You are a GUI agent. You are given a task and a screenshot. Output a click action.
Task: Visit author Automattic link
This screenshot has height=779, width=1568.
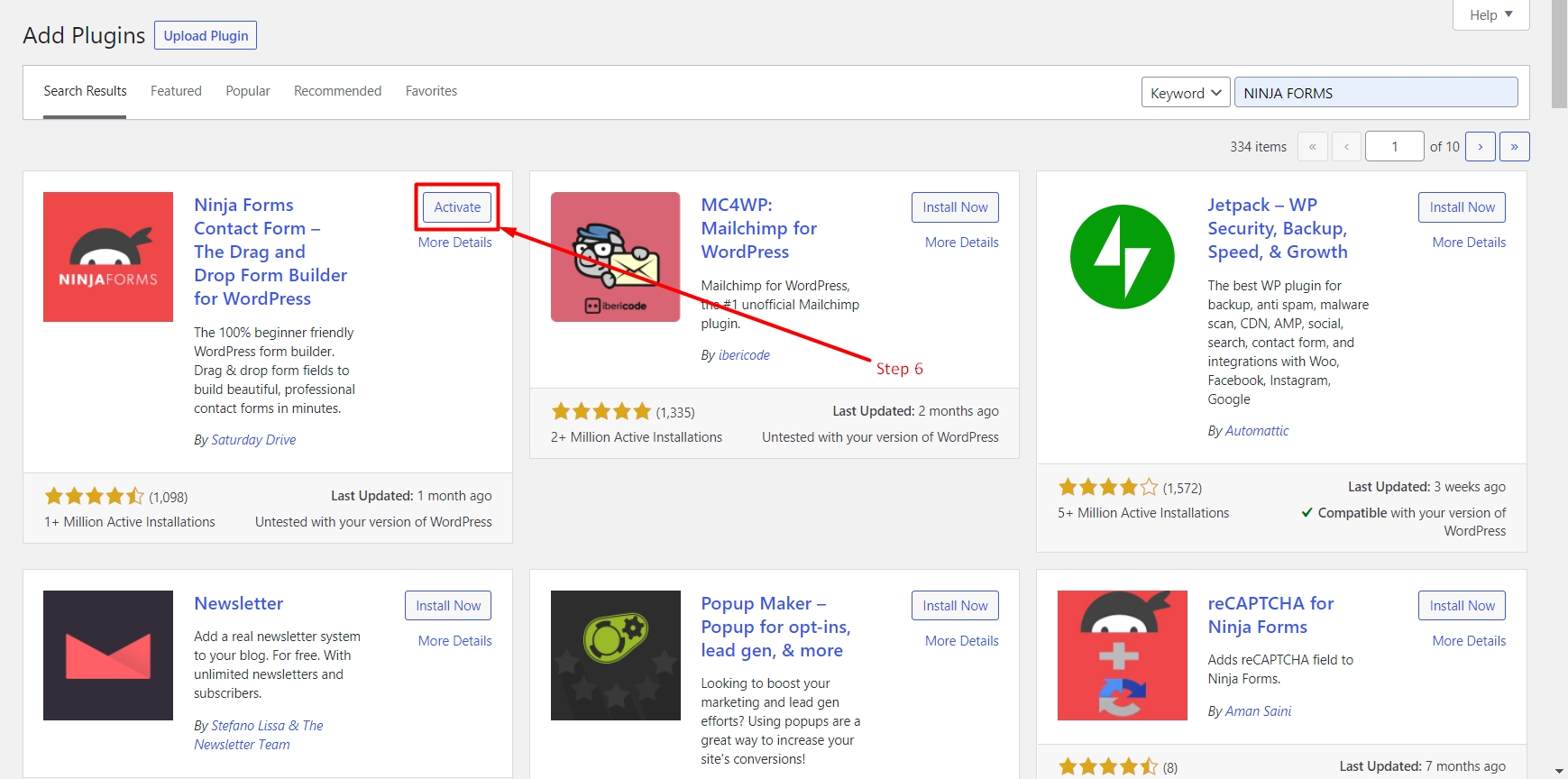[1257, 431]
